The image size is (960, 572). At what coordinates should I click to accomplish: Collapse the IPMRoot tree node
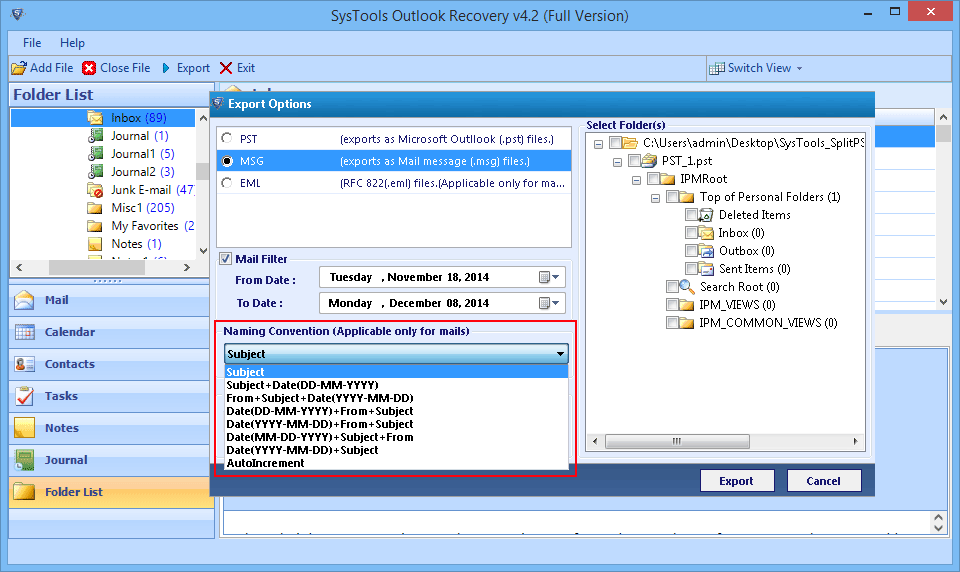(x=636, y=180)
